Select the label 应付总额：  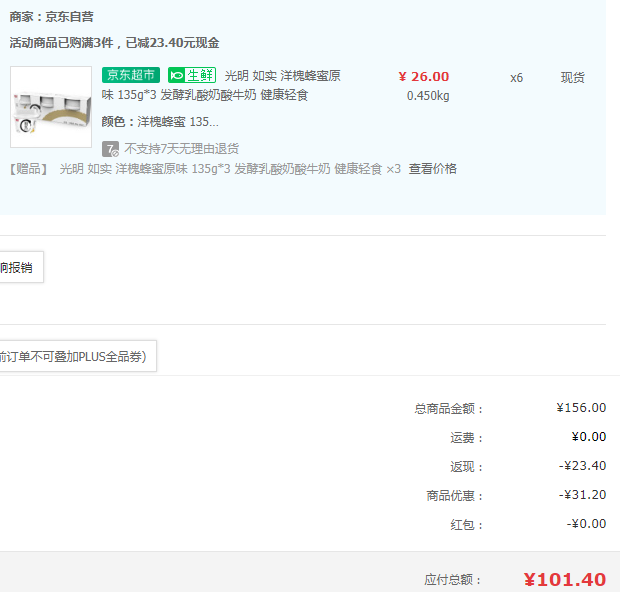click(453, 580)
